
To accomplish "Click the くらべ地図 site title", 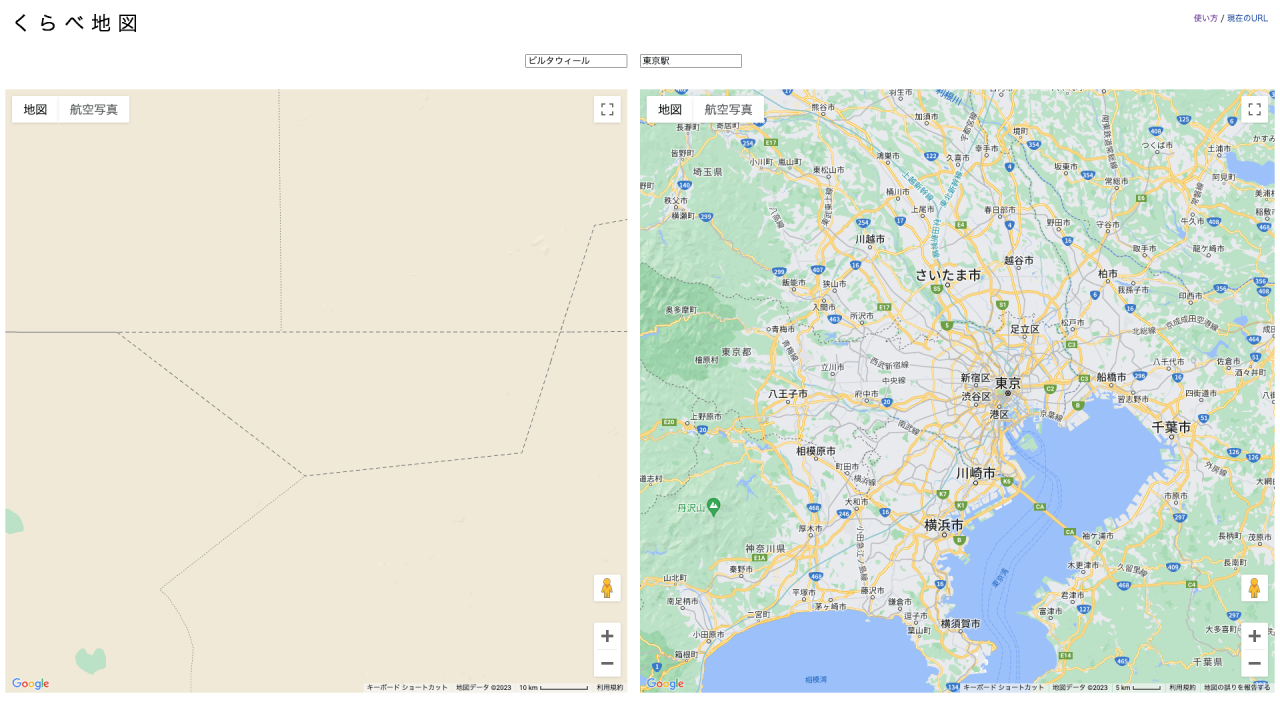I will click(x=75, y=23).
